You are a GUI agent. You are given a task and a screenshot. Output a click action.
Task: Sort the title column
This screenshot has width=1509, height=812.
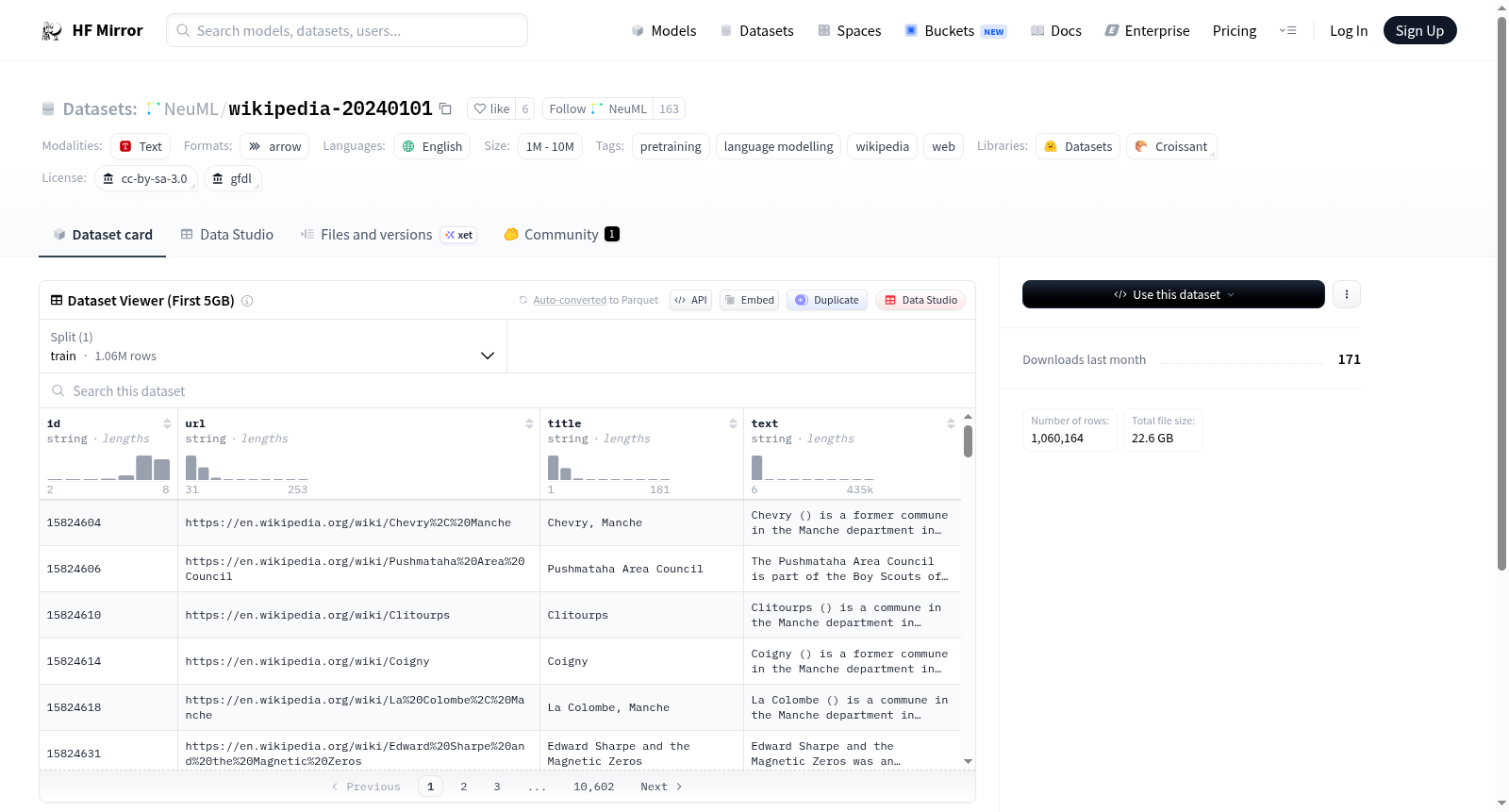coord(733,423)
